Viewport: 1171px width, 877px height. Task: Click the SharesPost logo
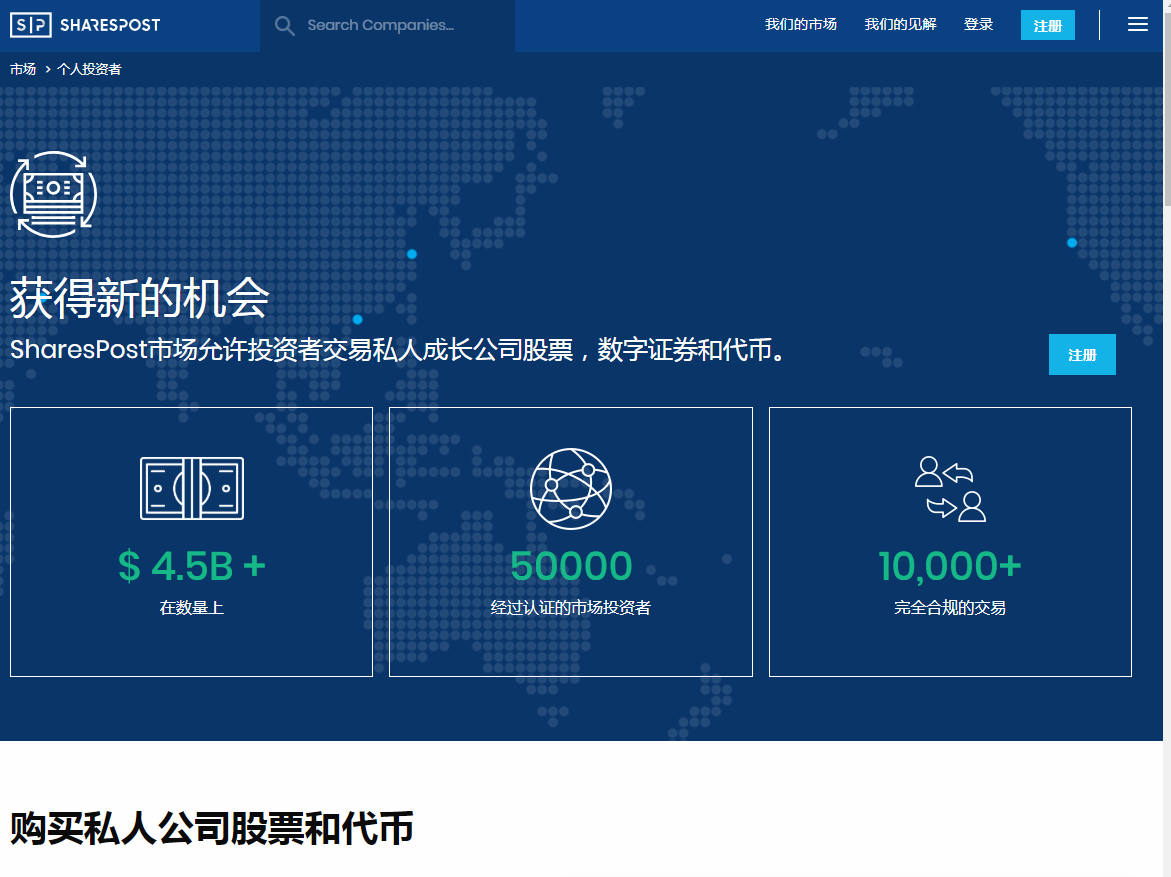[x=85, y=25]
